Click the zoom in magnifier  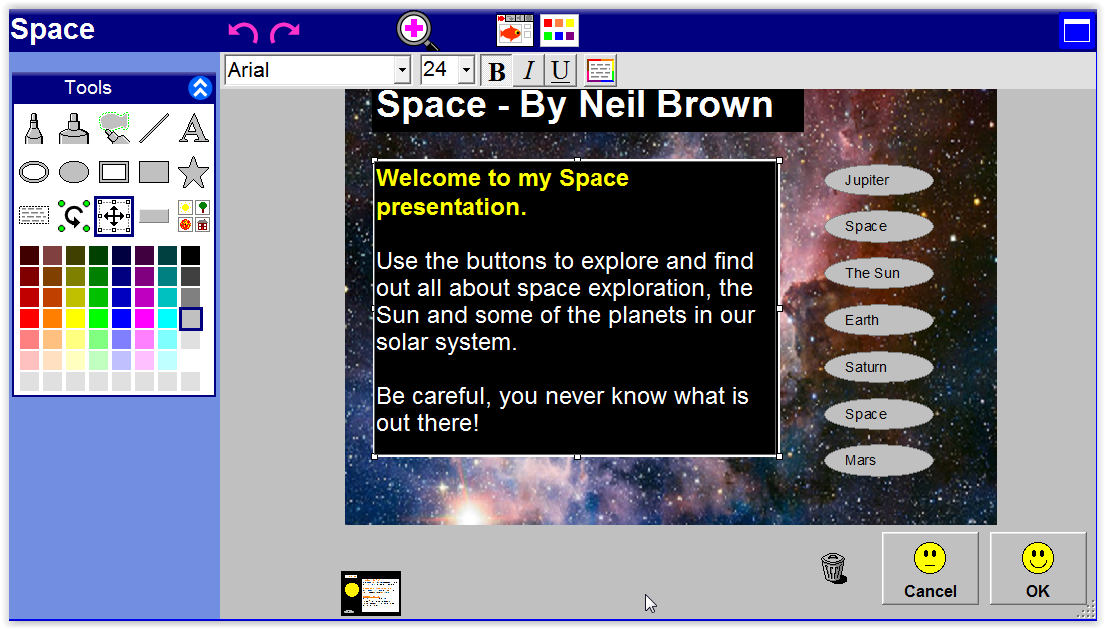pos(416,31)
